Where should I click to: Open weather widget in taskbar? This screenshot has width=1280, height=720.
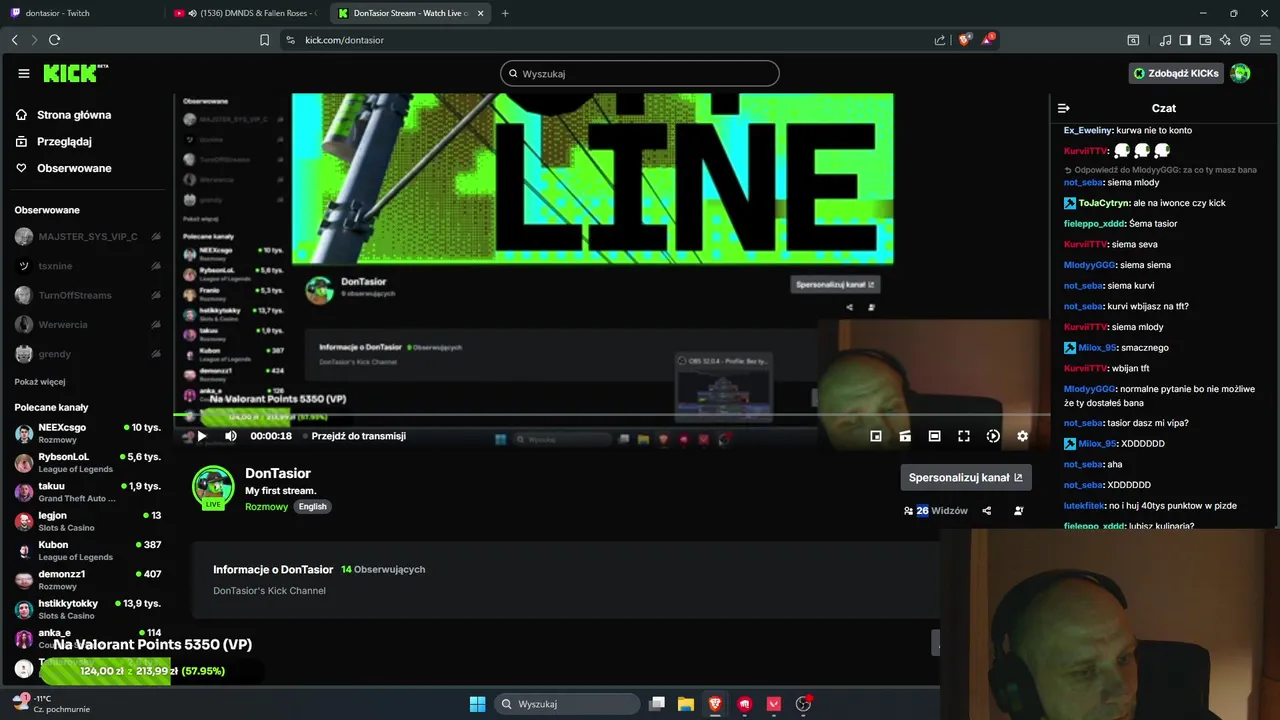point(50,703)
